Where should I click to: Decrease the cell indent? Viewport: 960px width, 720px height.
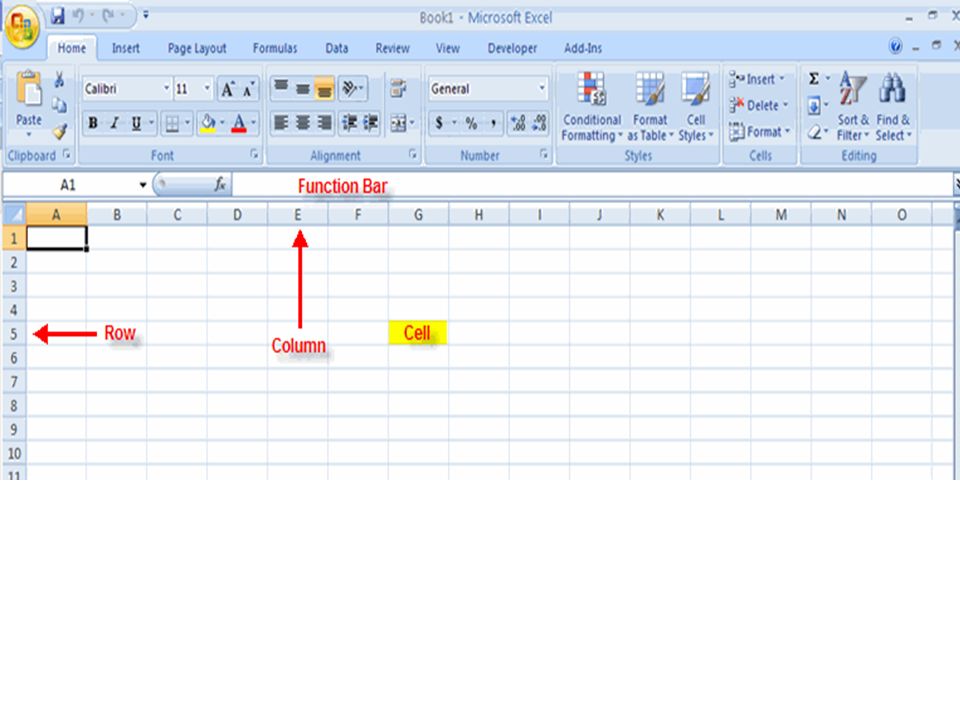(x=350, y=123)
